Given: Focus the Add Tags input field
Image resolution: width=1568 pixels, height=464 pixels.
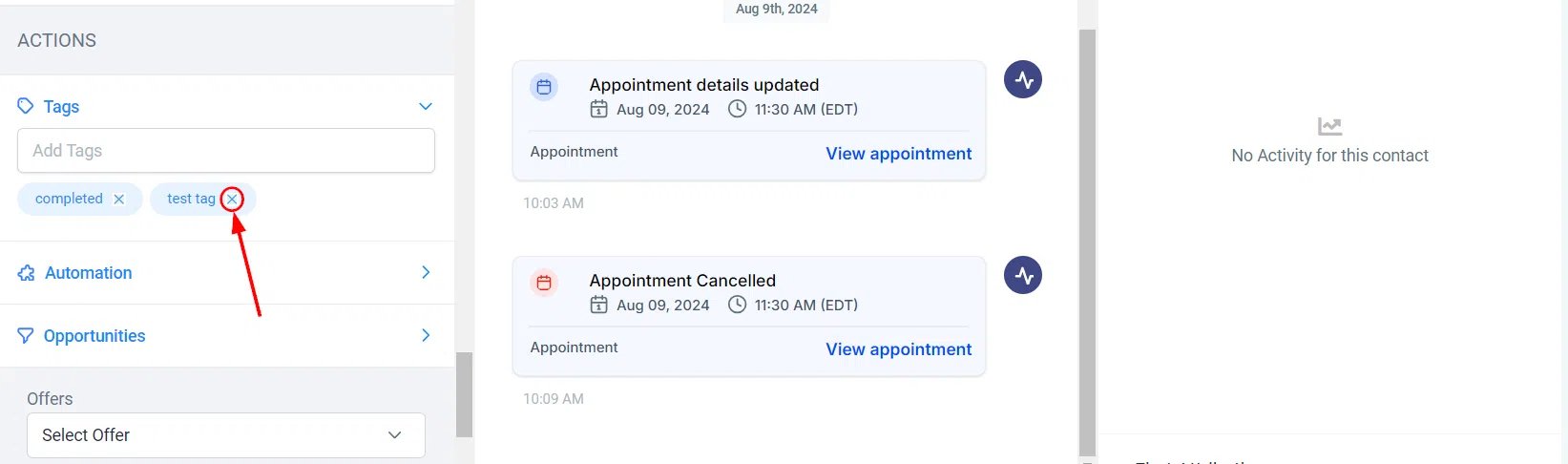Looking at the screenshot, I should click(x=226, y=151).
